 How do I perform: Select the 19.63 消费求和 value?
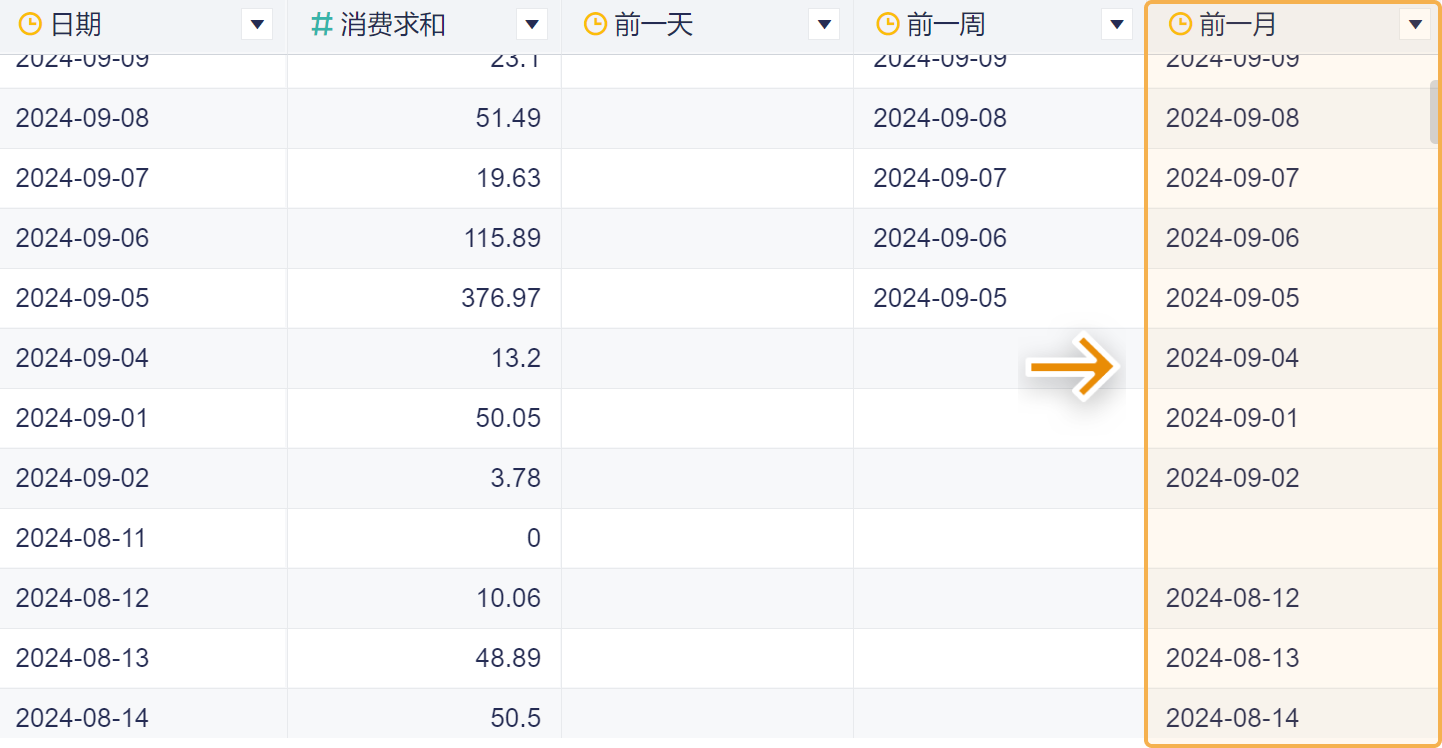508,178
